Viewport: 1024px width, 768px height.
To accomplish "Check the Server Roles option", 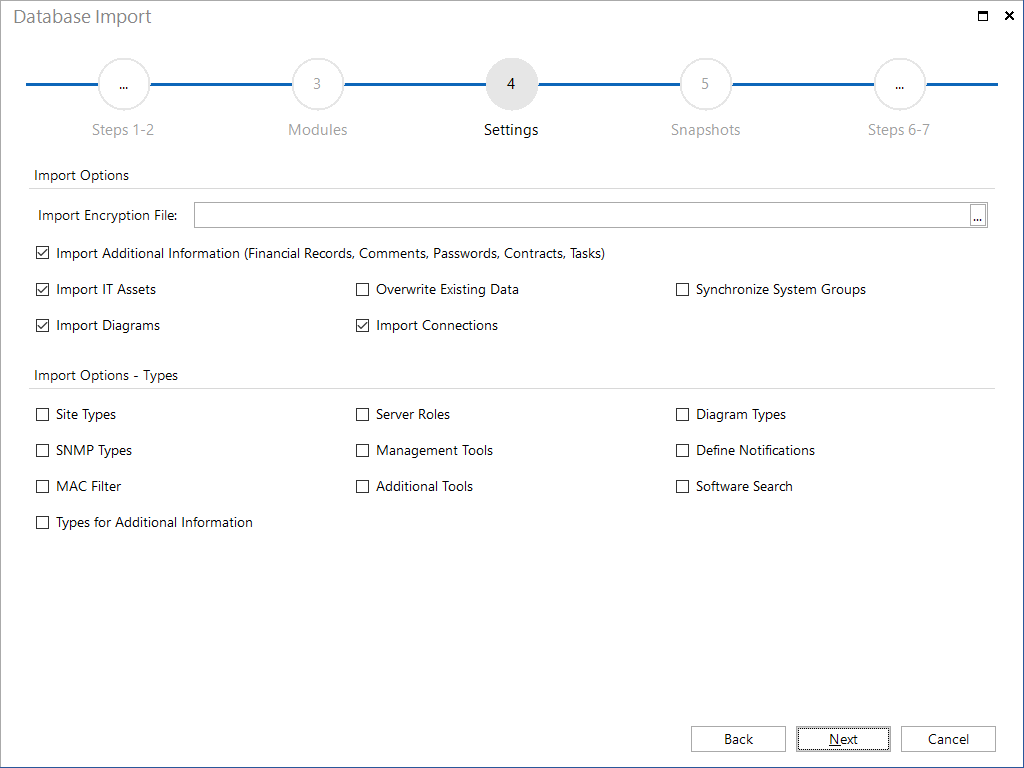I will pyautogui.click(x=362, y=414).
